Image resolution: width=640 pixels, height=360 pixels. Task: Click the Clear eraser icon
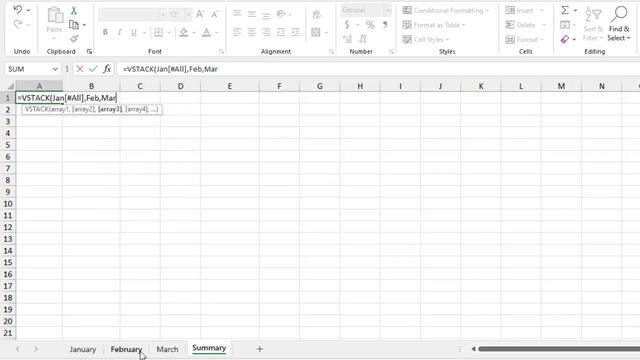click(565, 39)
